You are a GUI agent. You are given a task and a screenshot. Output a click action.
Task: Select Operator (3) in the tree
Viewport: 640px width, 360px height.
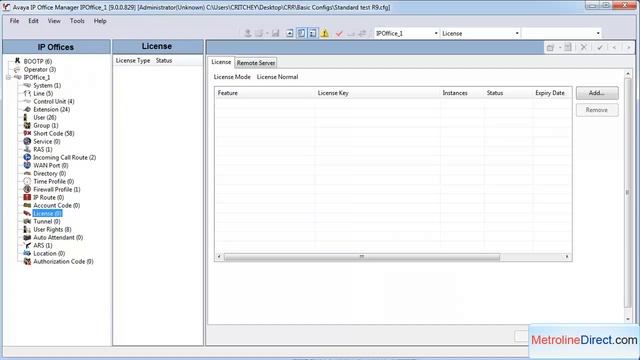(40, 69)
